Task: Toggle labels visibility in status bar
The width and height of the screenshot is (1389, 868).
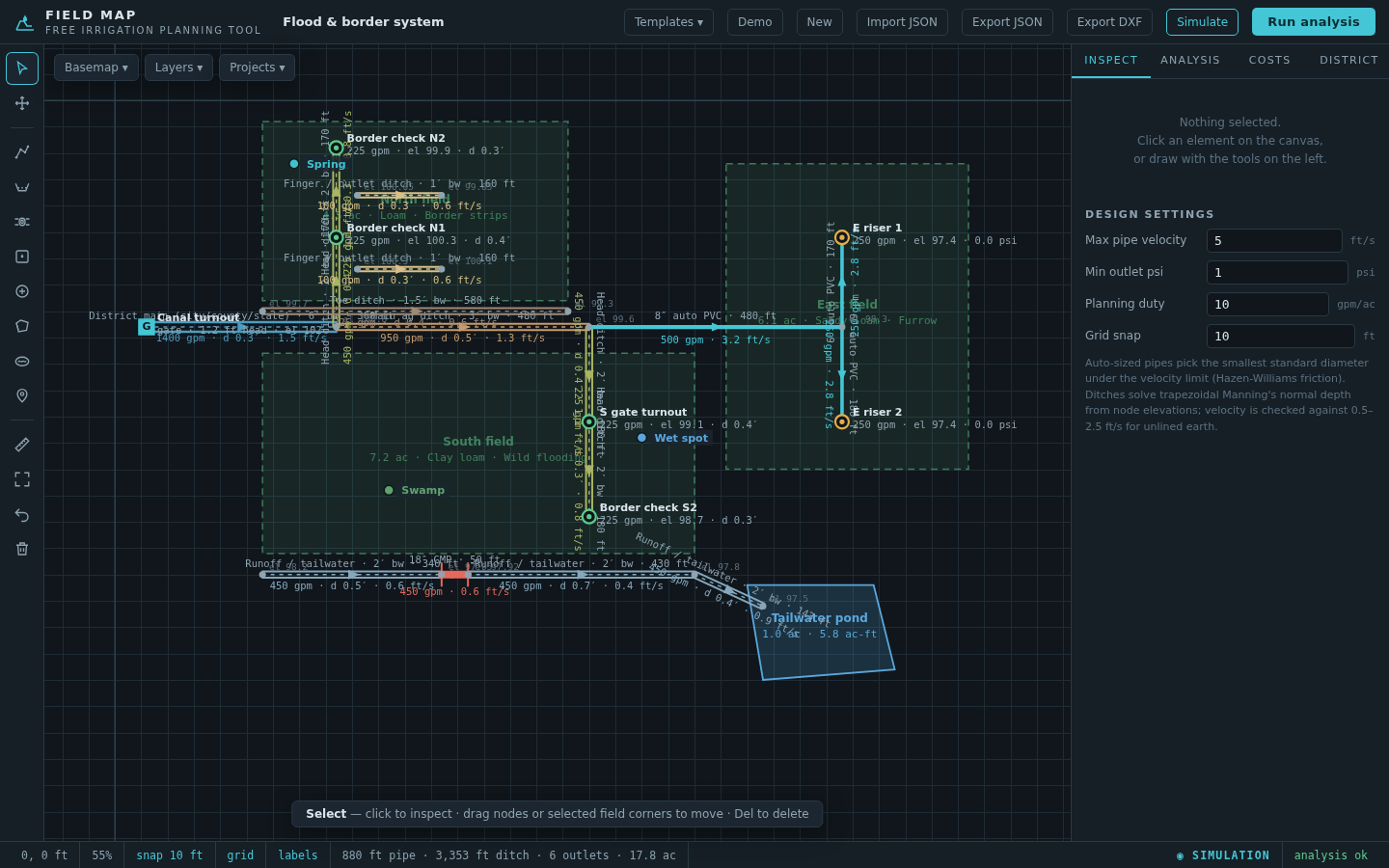Action: 298,855
